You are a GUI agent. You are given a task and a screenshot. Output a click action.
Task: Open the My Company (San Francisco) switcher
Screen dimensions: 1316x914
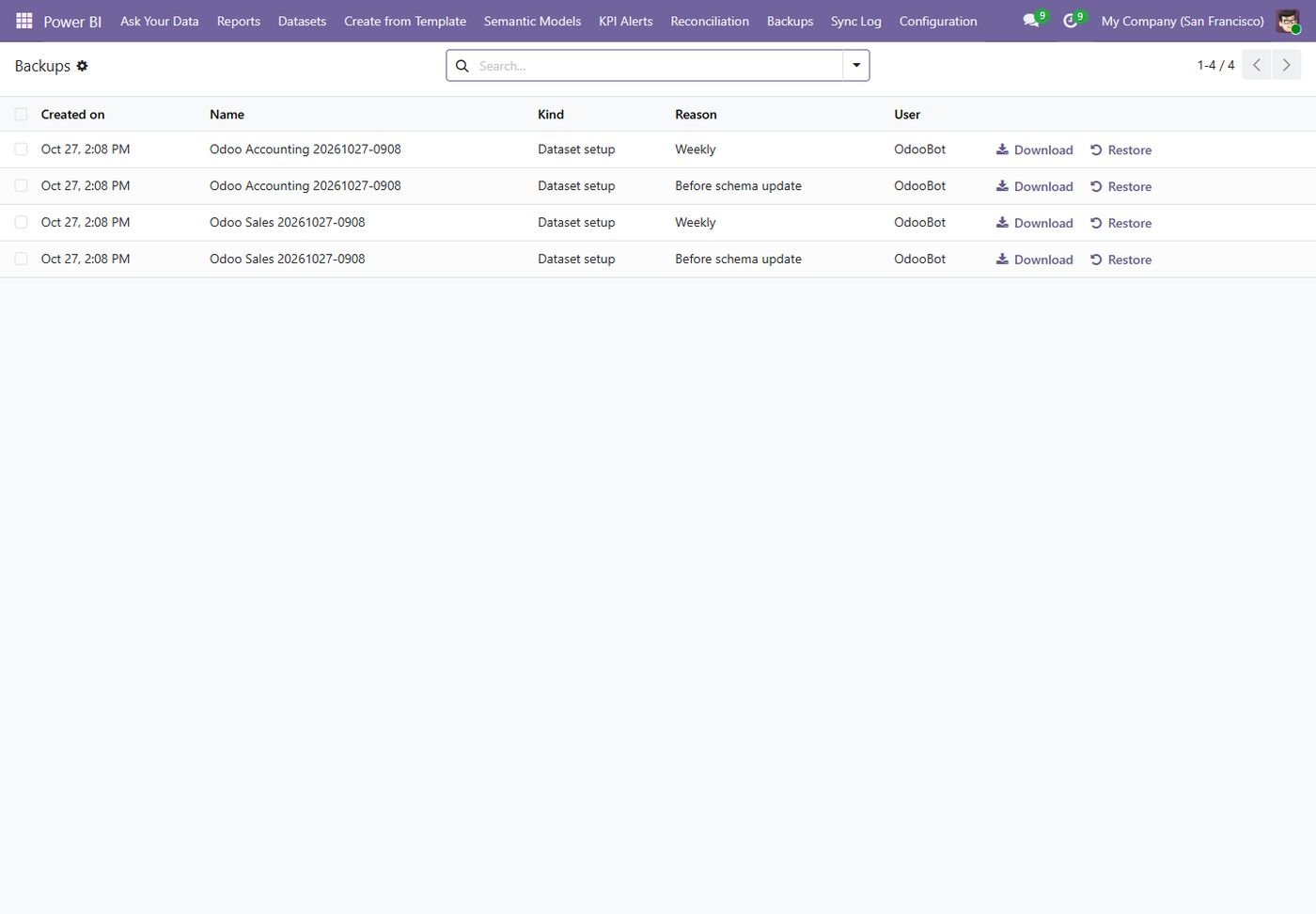pos(1183,21)
